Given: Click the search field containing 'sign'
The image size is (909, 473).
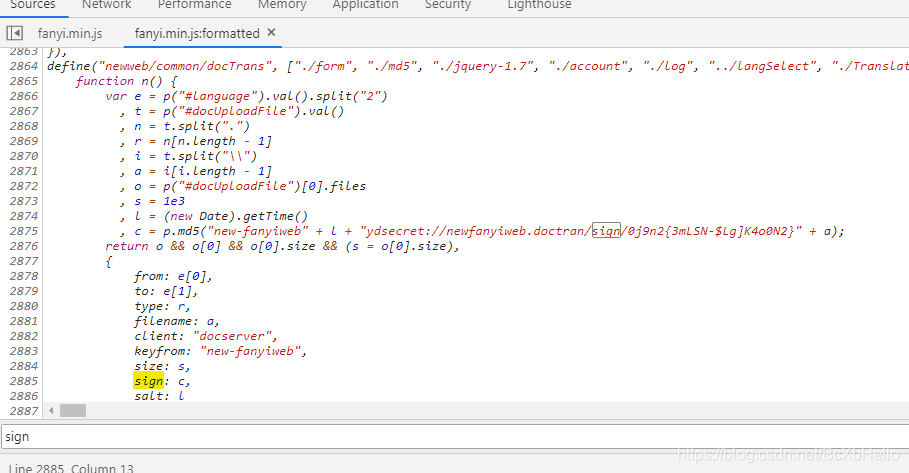Looking at the screenshot, I should tap(454, 436).
